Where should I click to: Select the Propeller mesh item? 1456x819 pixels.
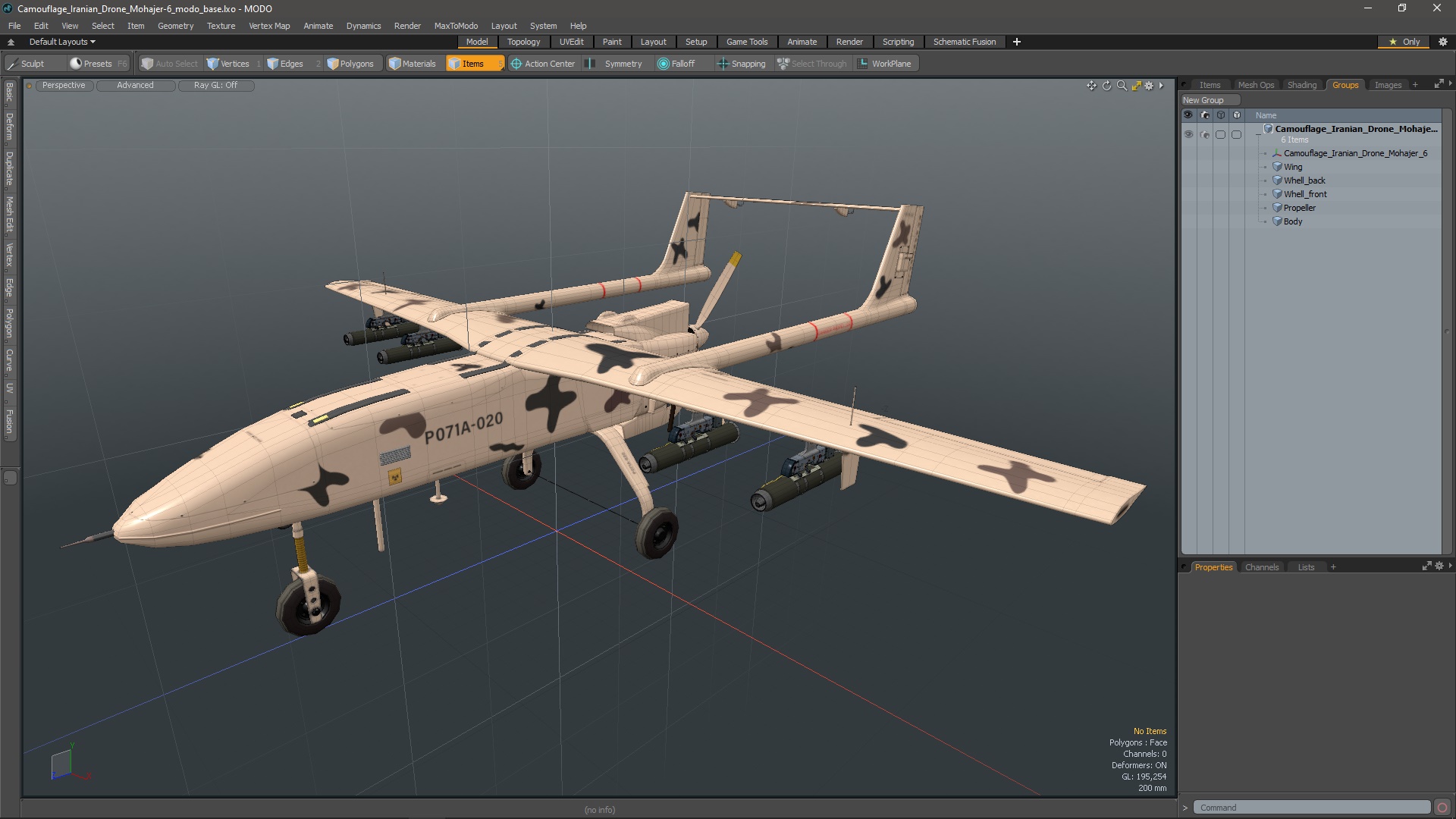coord(1299,208)
